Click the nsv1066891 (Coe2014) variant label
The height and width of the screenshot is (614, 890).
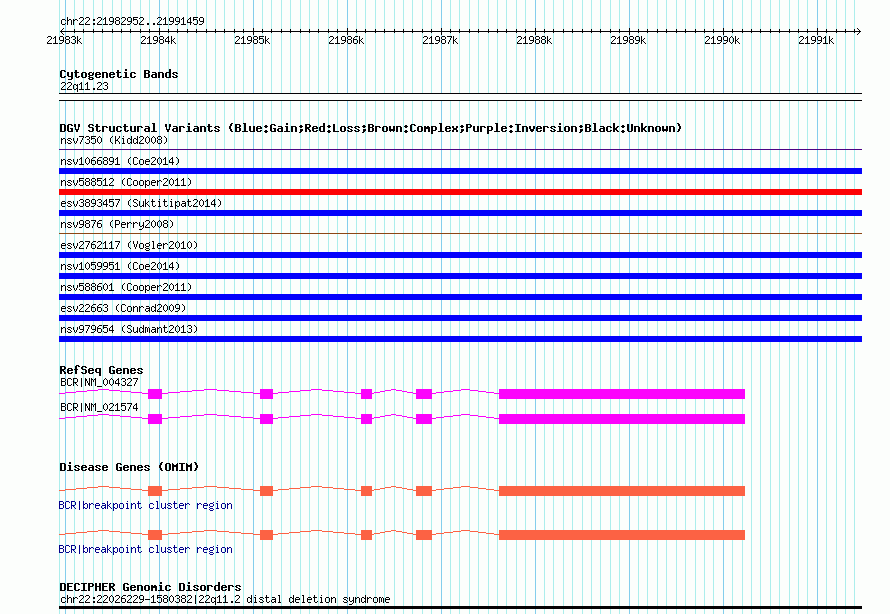coord(120,161)
